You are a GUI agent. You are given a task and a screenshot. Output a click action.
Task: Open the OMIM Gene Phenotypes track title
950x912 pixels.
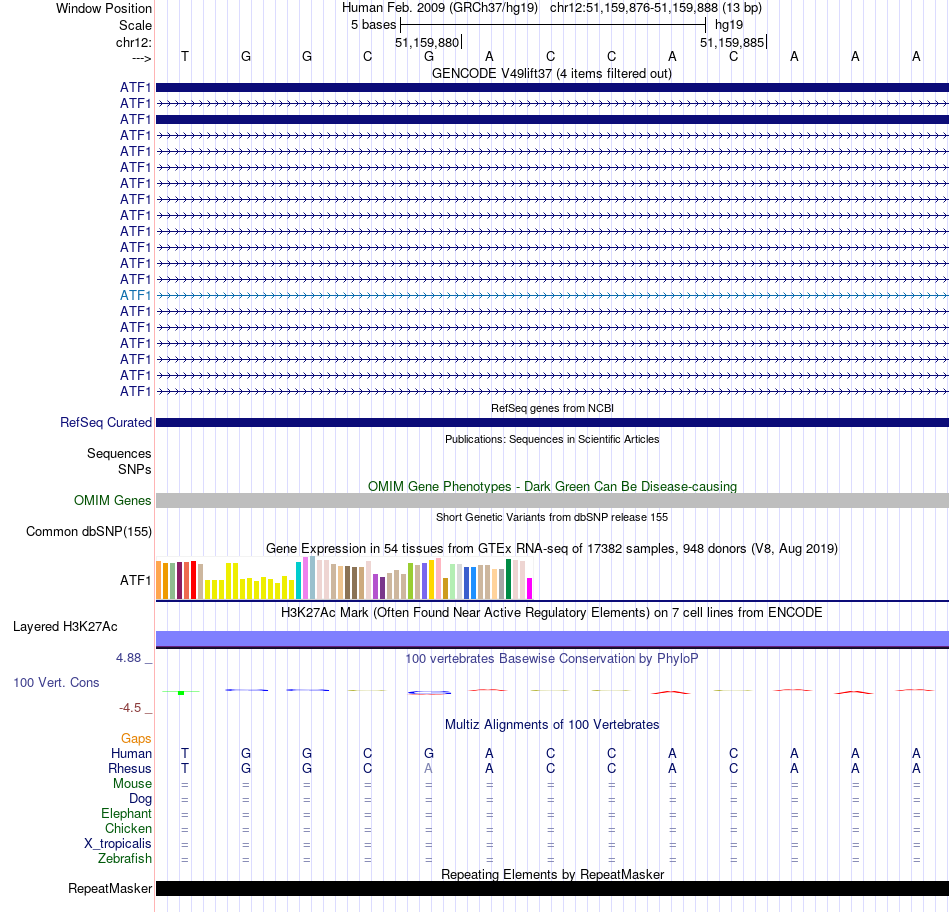click(x=552, y=486)
